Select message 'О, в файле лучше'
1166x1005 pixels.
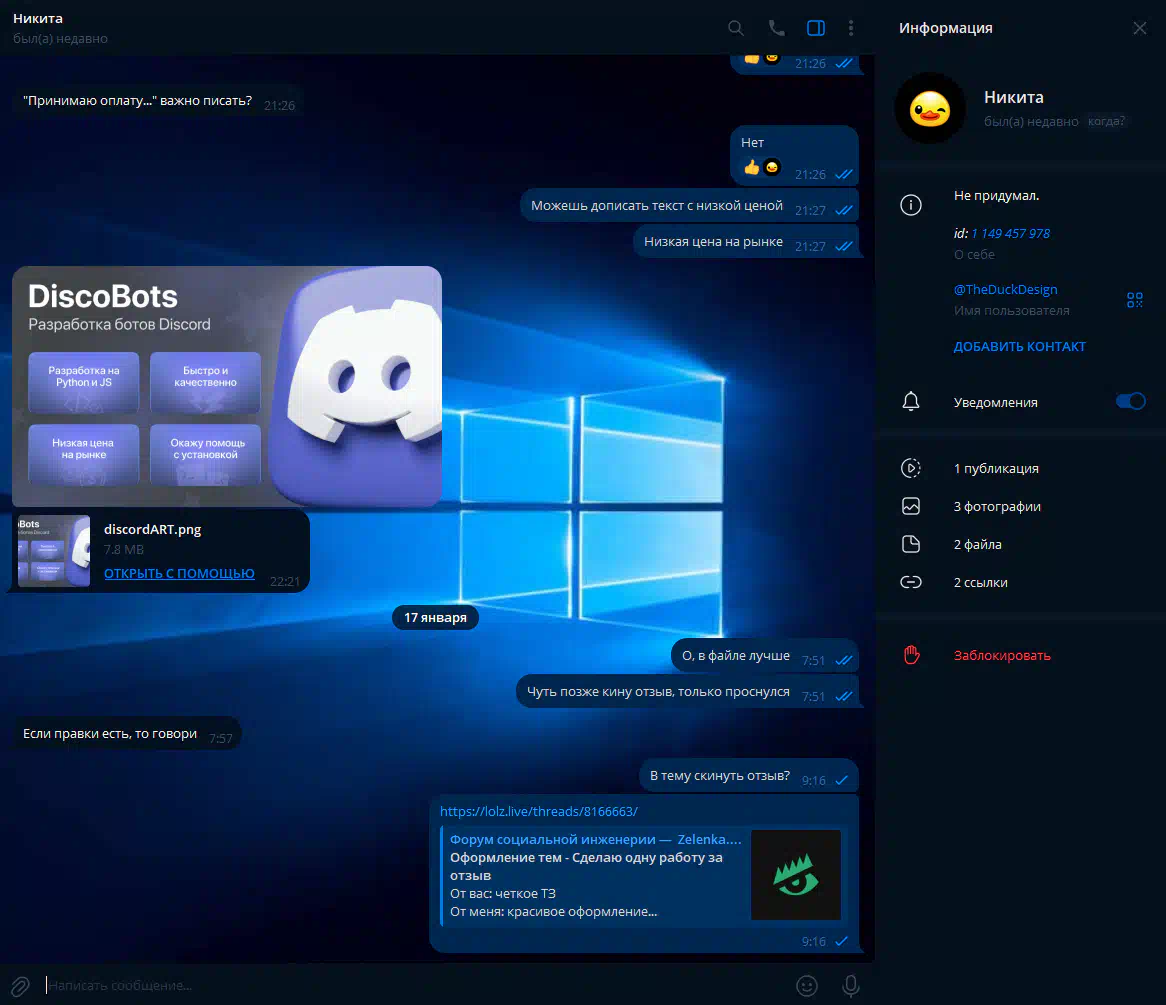click(765, 656)
